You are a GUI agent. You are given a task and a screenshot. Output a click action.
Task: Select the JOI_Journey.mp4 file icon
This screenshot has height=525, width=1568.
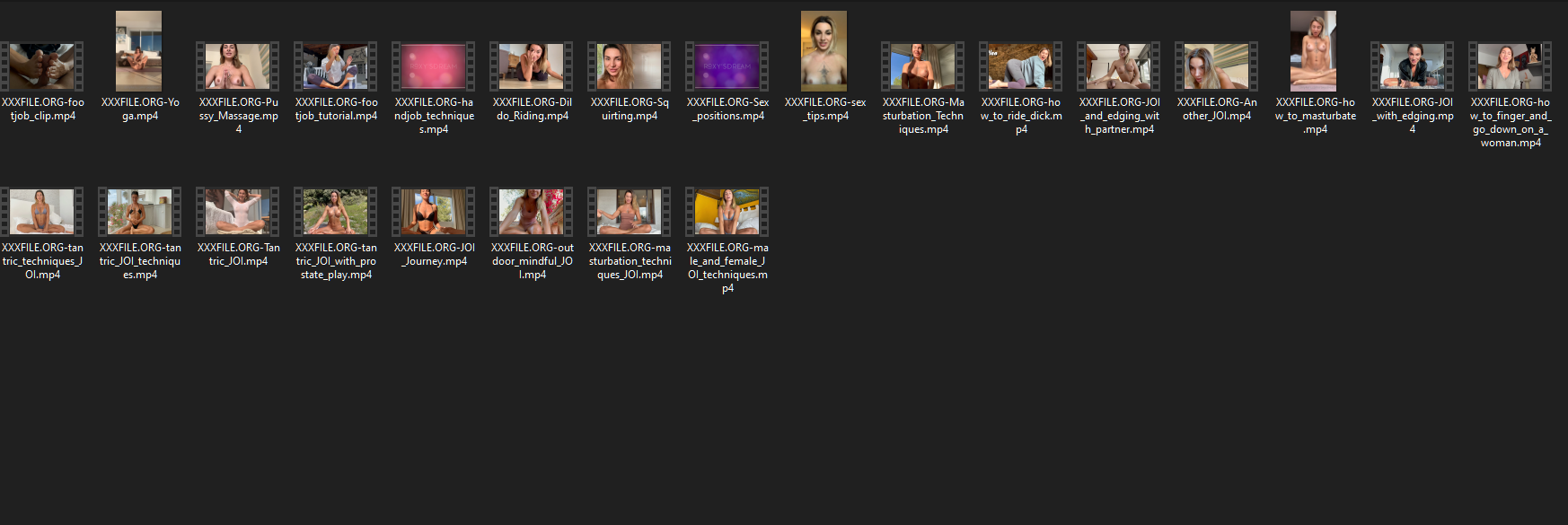[434, 212]
